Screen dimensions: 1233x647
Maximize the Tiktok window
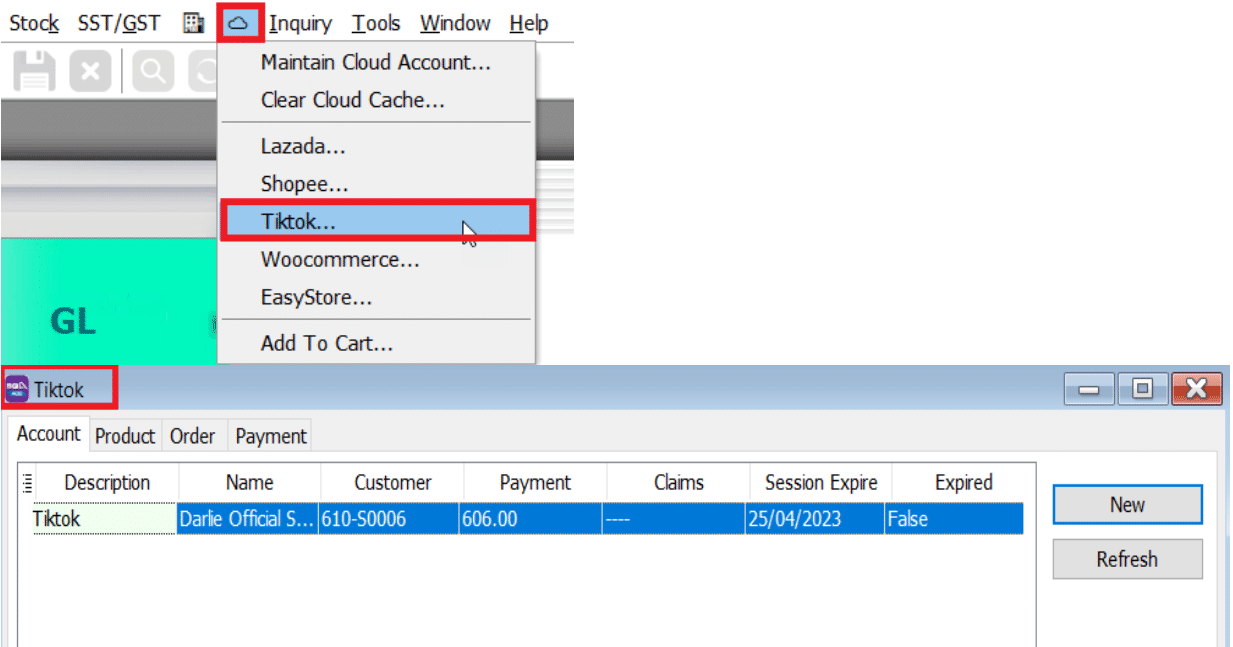pyautogui.click(x=1142, y=389)
